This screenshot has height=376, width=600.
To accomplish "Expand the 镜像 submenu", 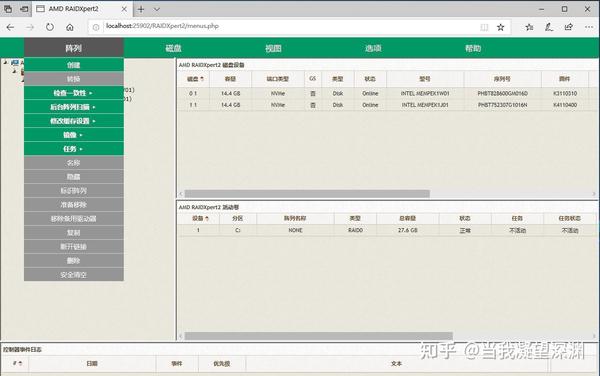I will click(73, 135).
